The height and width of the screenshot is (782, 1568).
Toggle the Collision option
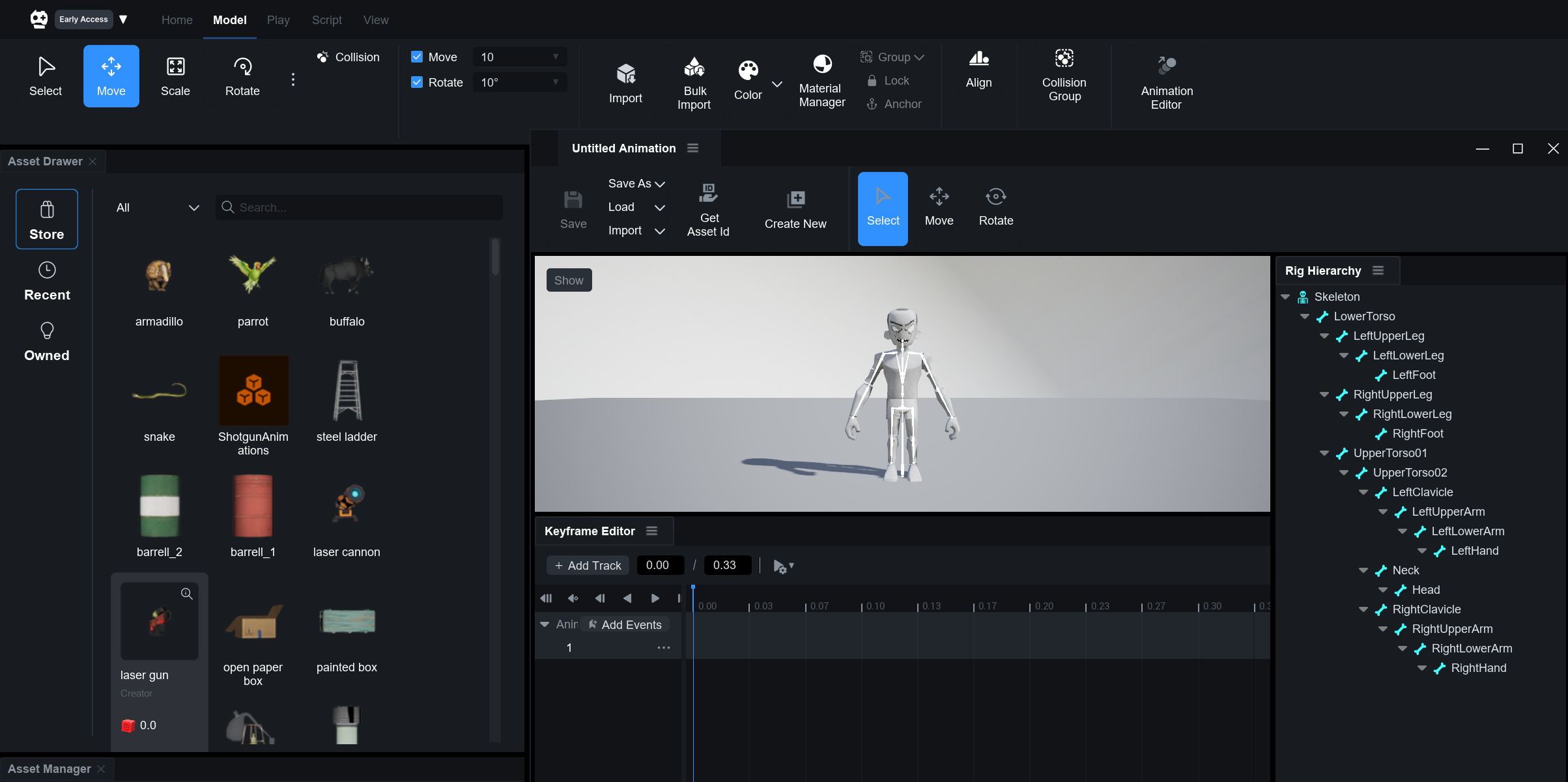(349, 57)
